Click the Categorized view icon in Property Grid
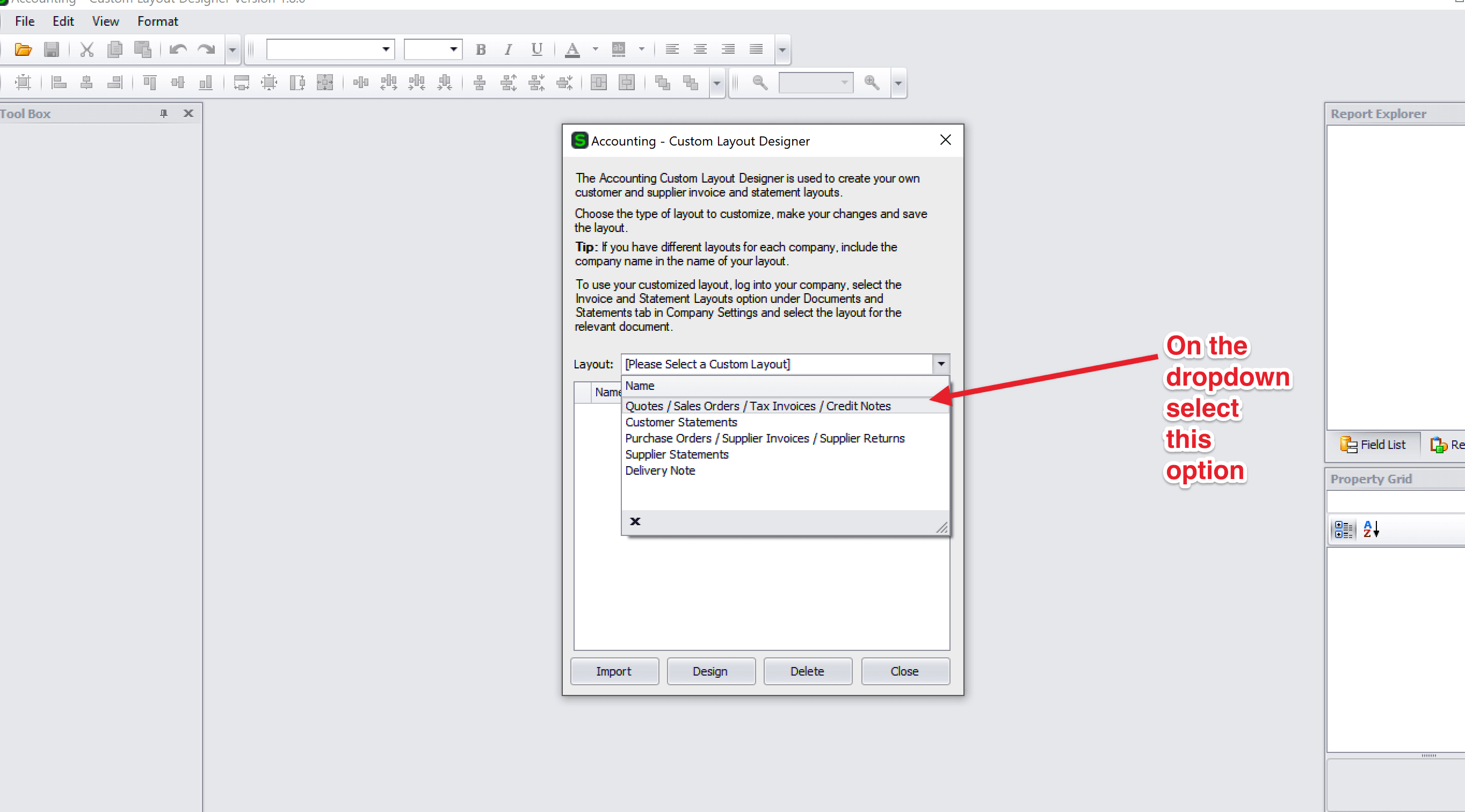The height and width of the screenshot is (812, 1465). [x=1343, y=530]
